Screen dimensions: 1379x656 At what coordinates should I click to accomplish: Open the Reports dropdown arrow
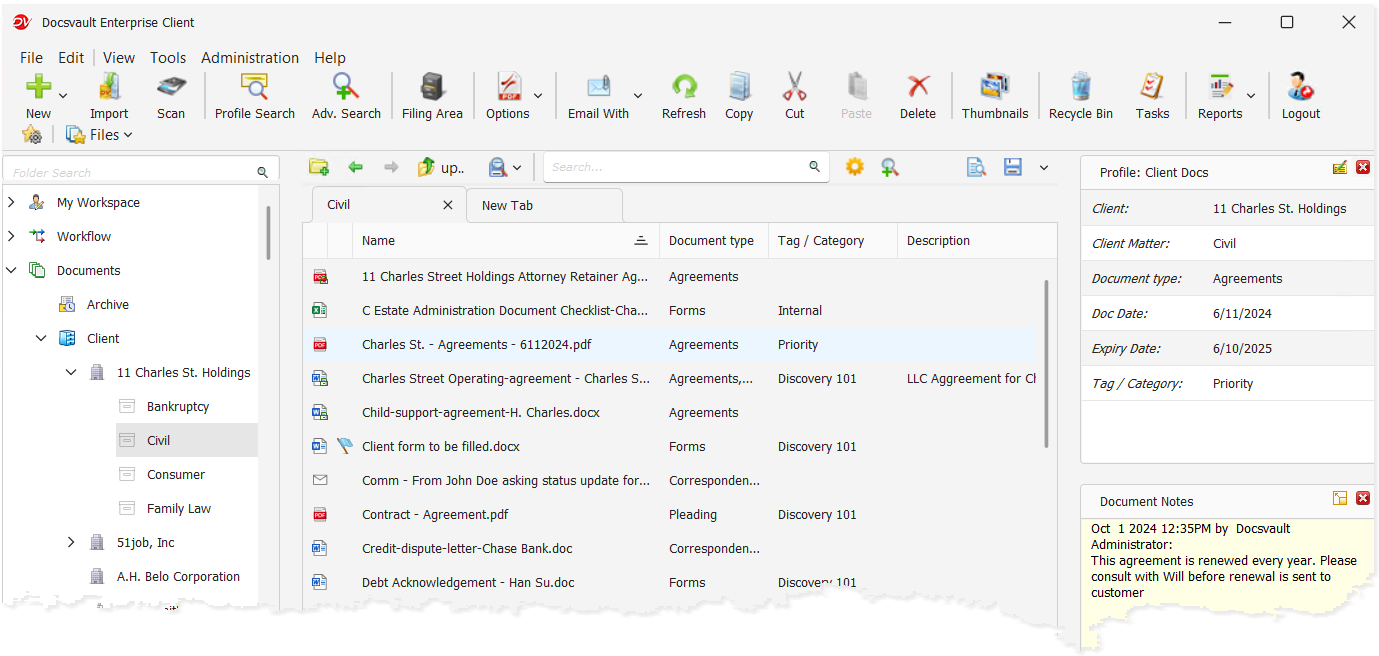(1251, 96)
